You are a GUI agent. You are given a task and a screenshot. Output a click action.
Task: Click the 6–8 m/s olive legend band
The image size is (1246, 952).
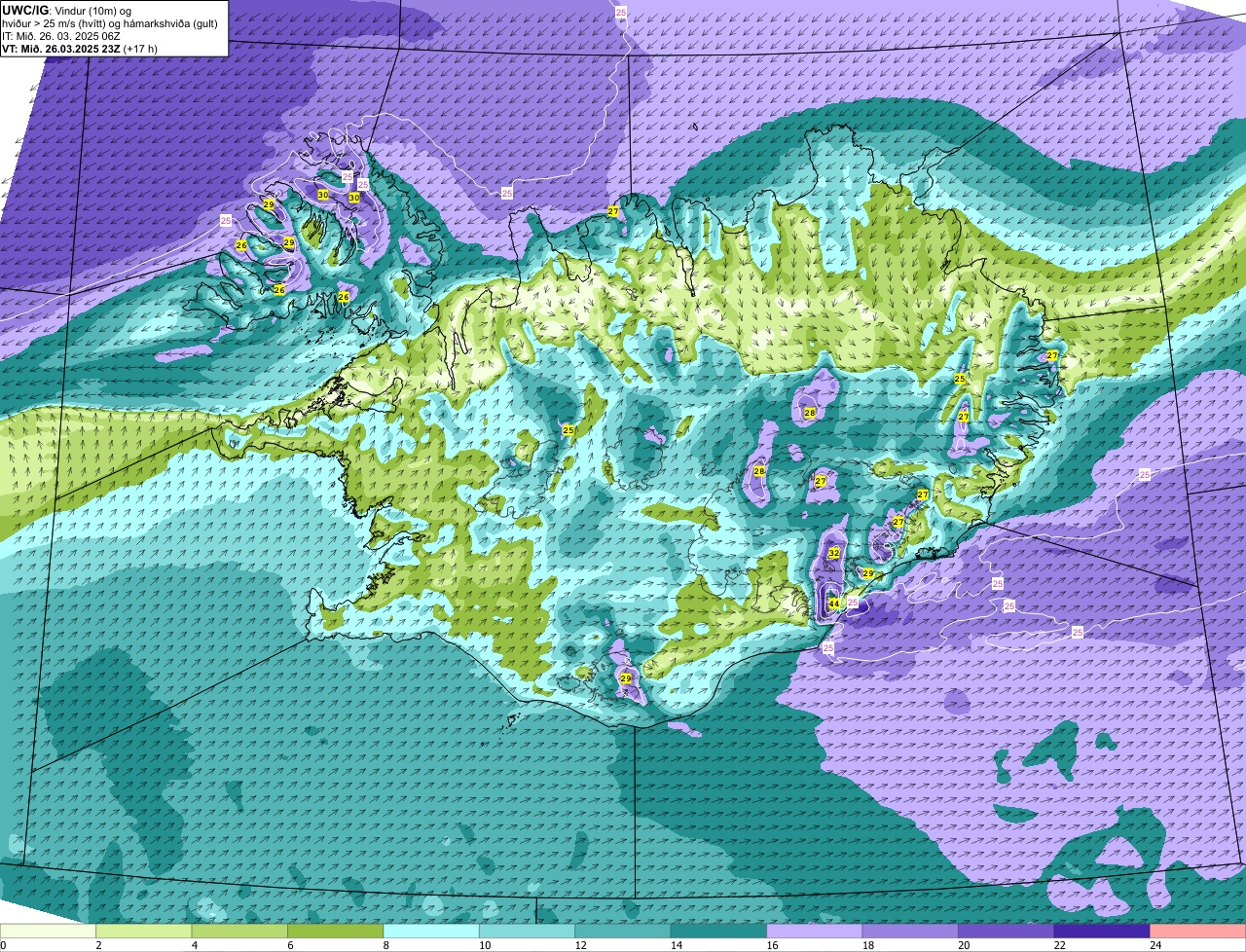tap(336, 931)
